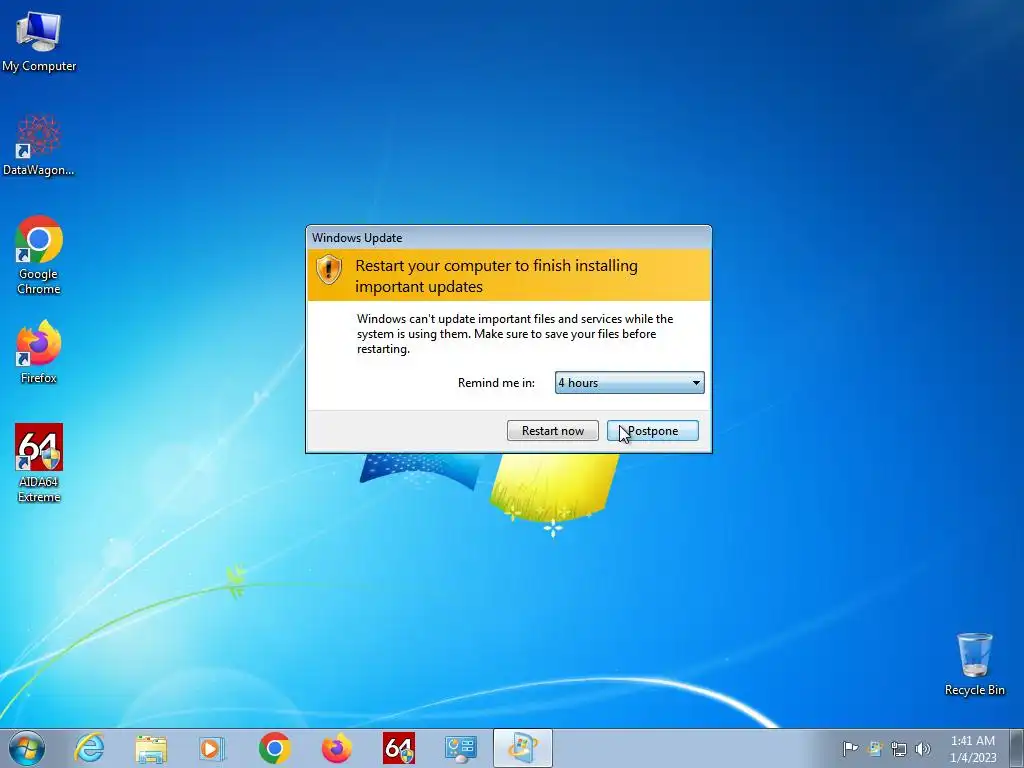Launch Windows Media Player from taskbar
The width and height of the screenshot is (1024, 768).
pos(212,748)
